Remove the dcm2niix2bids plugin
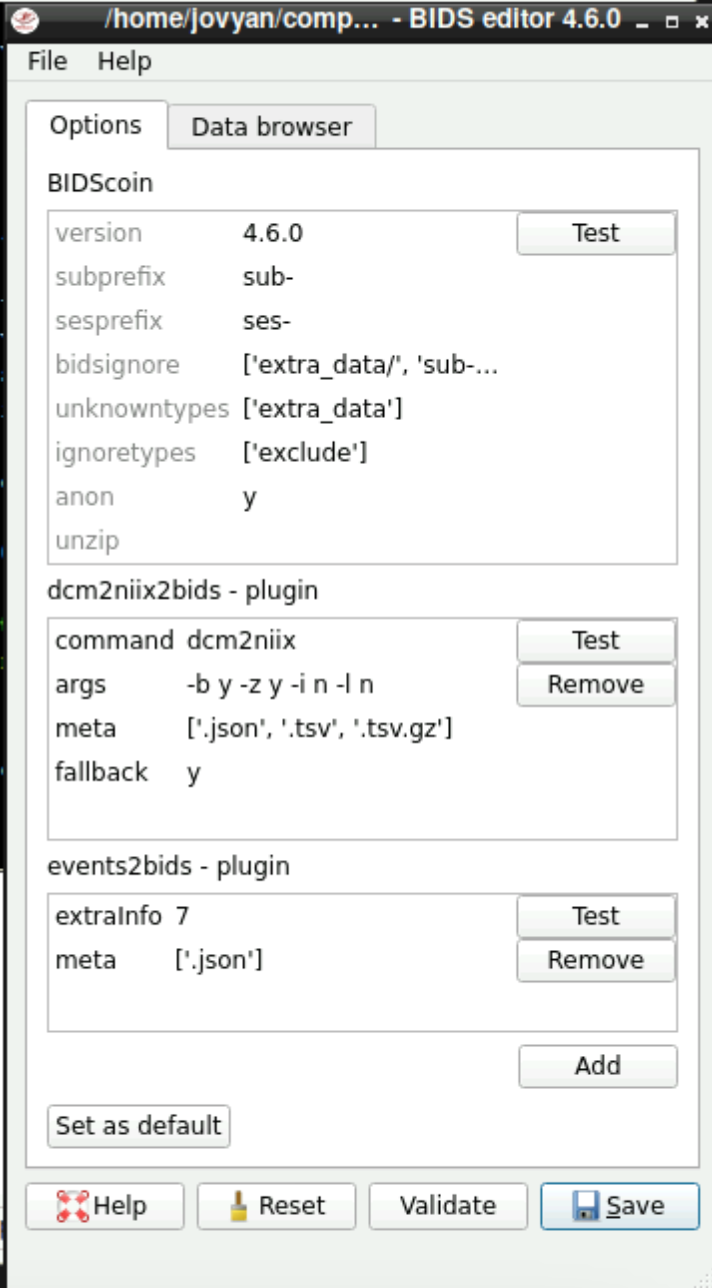Viewport: 712px width, 1288px height. click(596, 684)
